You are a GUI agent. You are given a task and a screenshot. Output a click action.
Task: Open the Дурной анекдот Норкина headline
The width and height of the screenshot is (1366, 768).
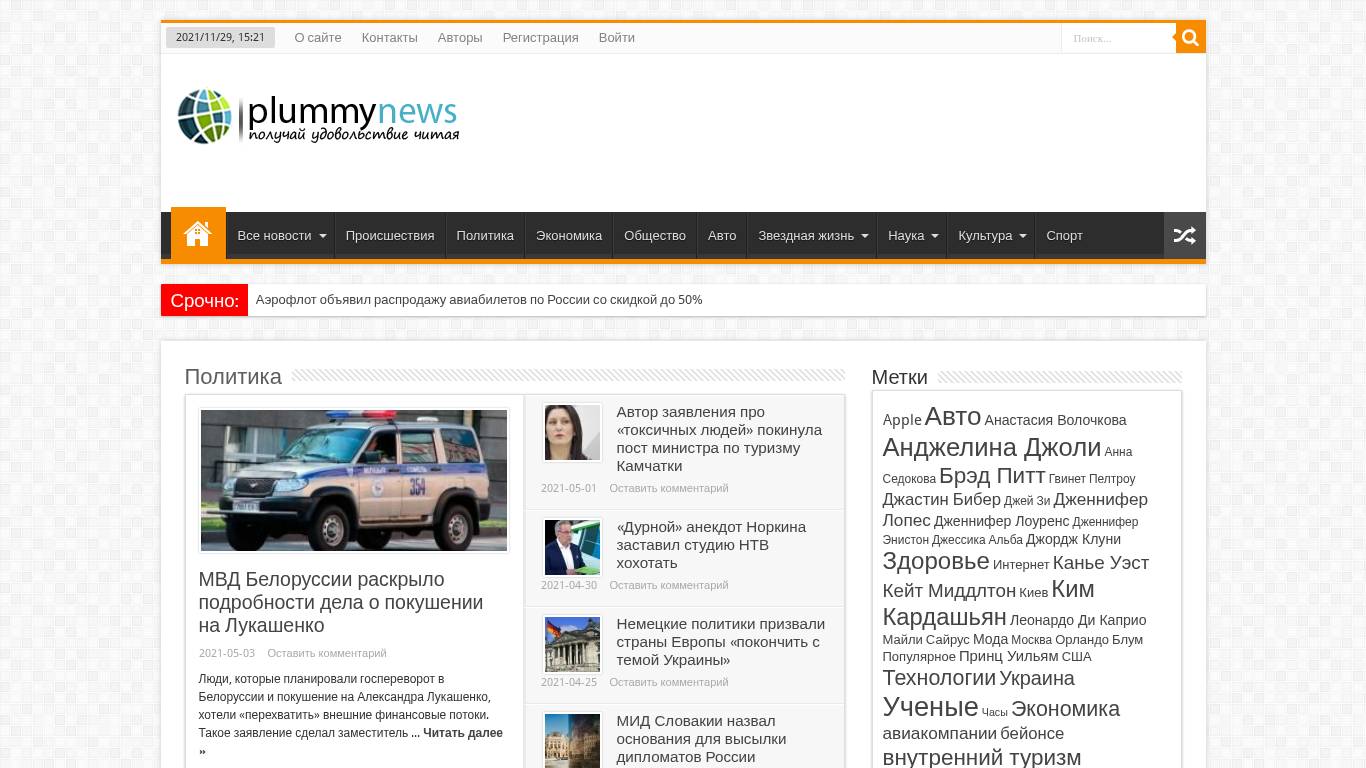tap(711, 545)
